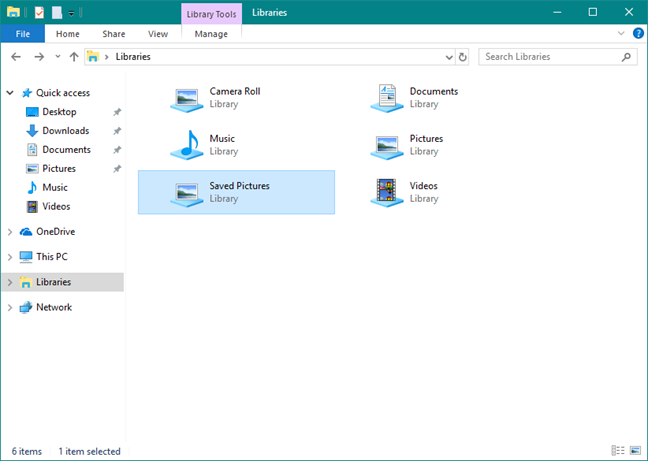Click the Libraries breadcrumb in address bar
The image size is (648, 461).
click(x=133, y=57)
